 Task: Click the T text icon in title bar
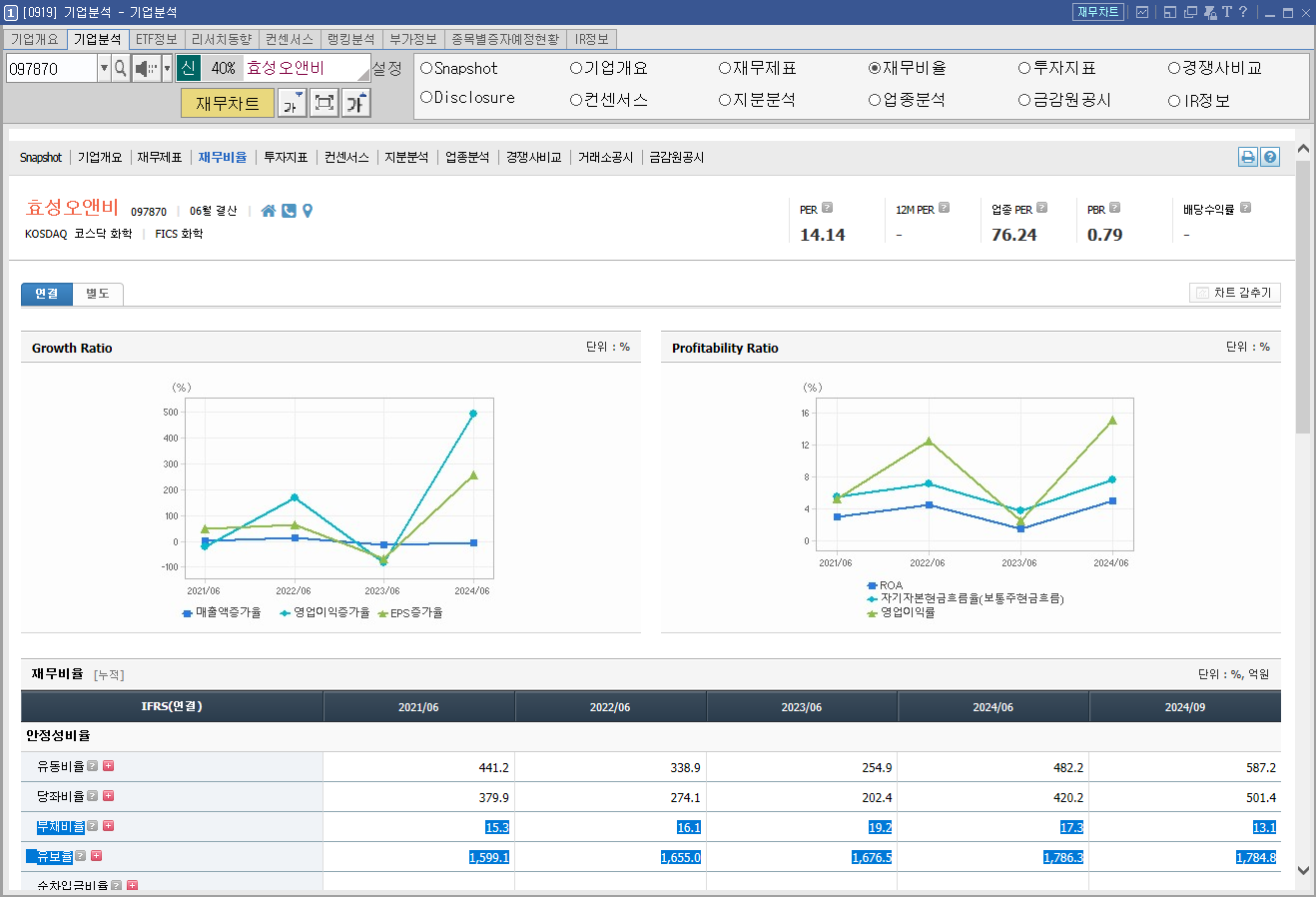click(1227, 12)
